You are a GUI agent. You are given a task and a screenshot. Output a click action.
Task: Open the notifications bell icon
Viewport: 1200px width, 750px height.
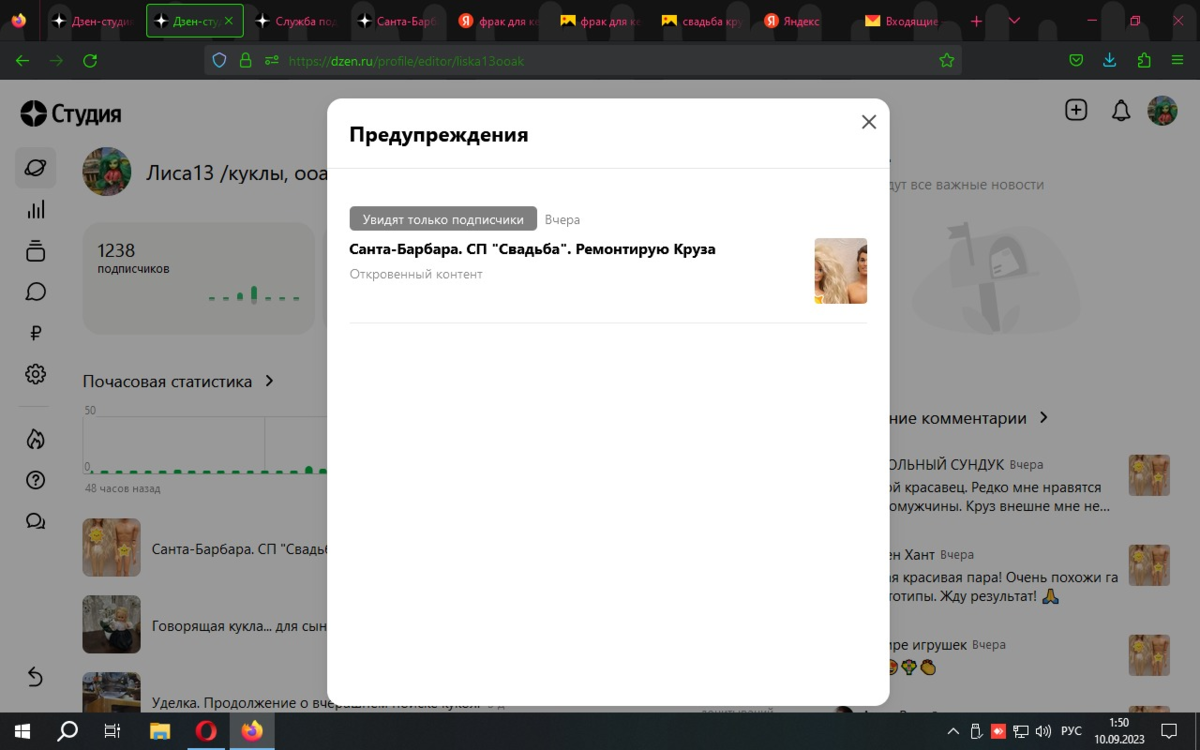click(1121, 110)
